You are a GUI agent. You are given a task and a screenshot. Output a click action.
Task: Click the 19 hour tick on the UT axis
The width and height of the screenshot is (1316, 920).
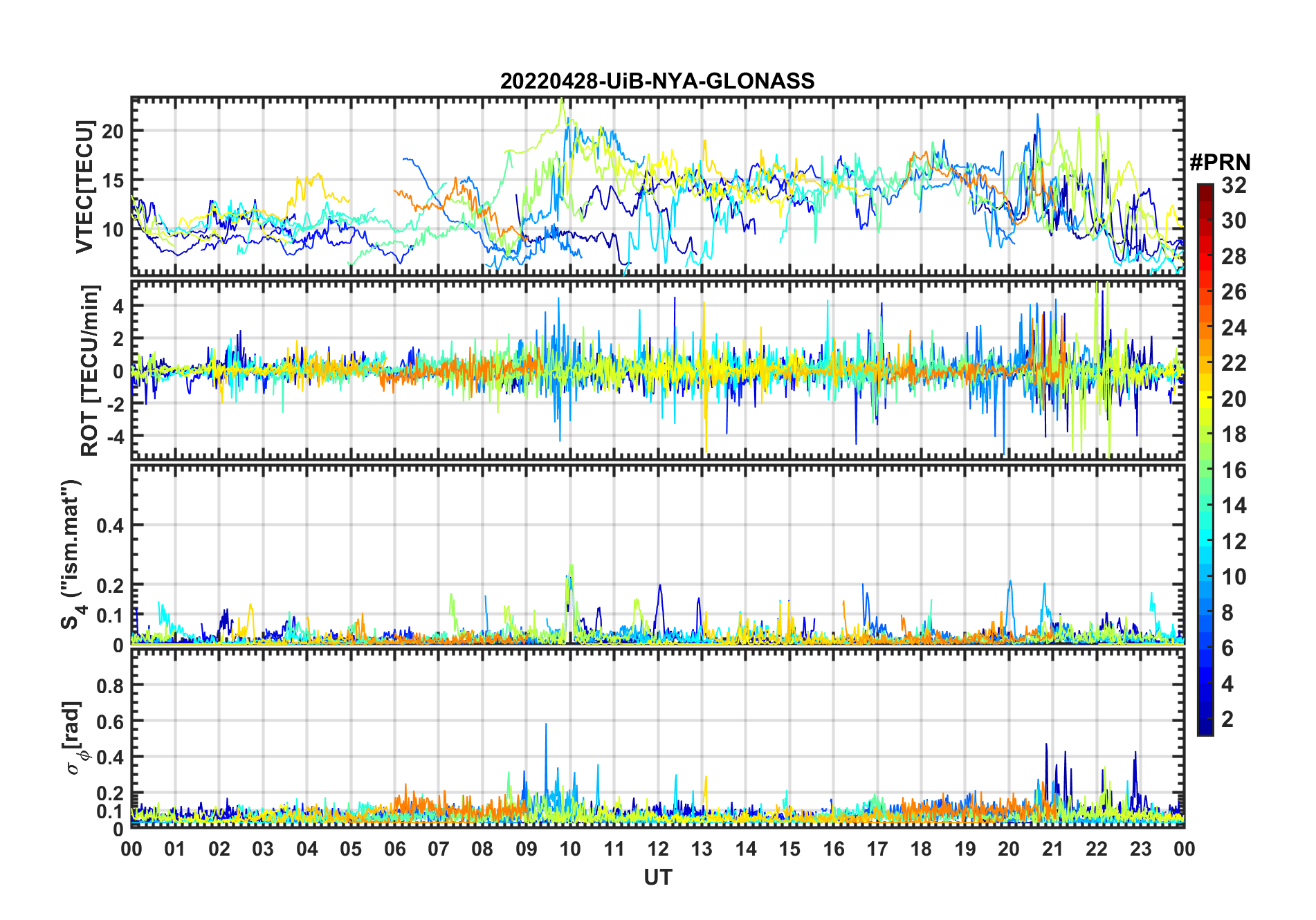(x=965, y=849)
